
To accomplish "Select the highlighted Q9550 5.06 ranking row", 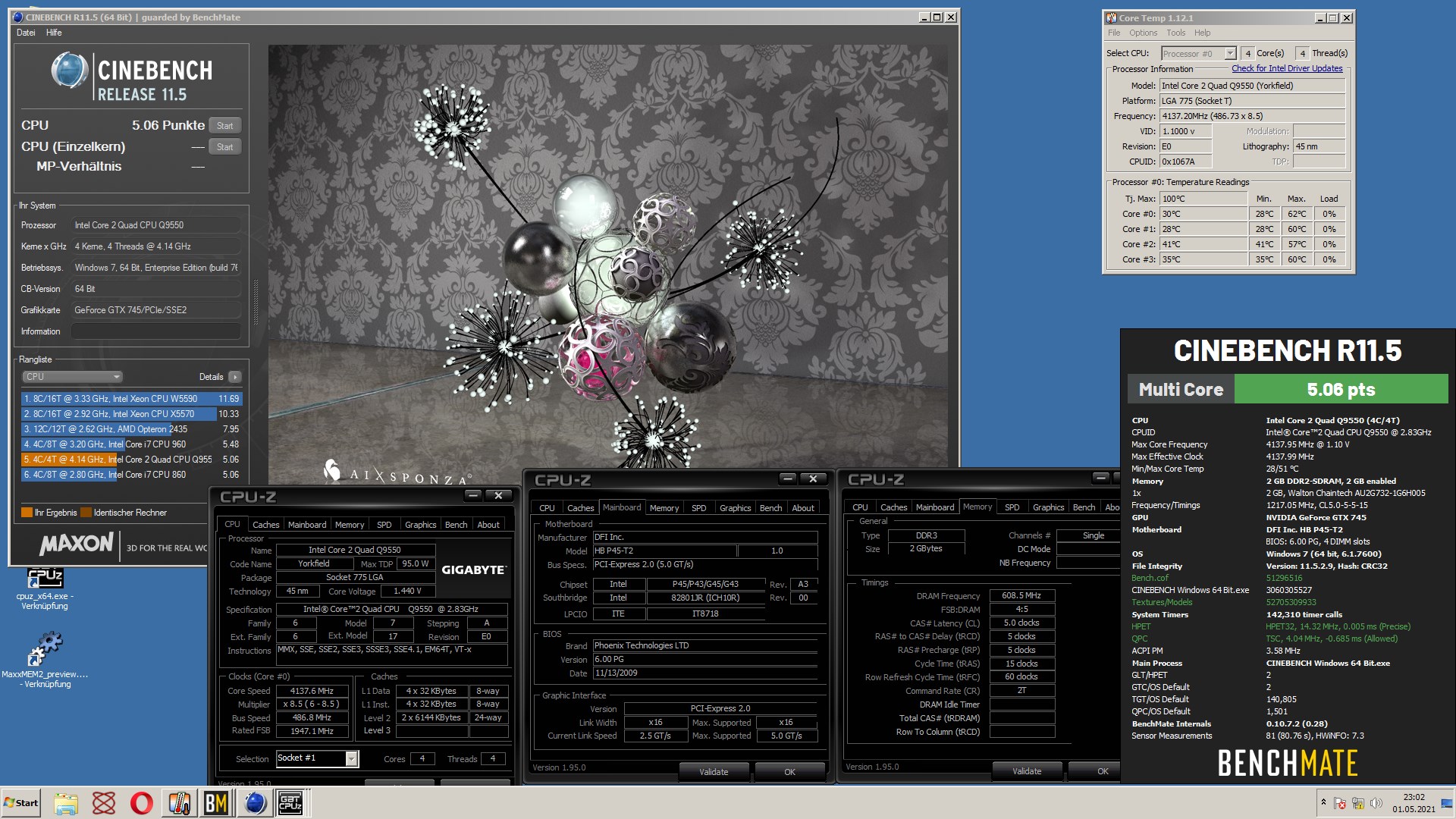I will click(x=130, y=460).
